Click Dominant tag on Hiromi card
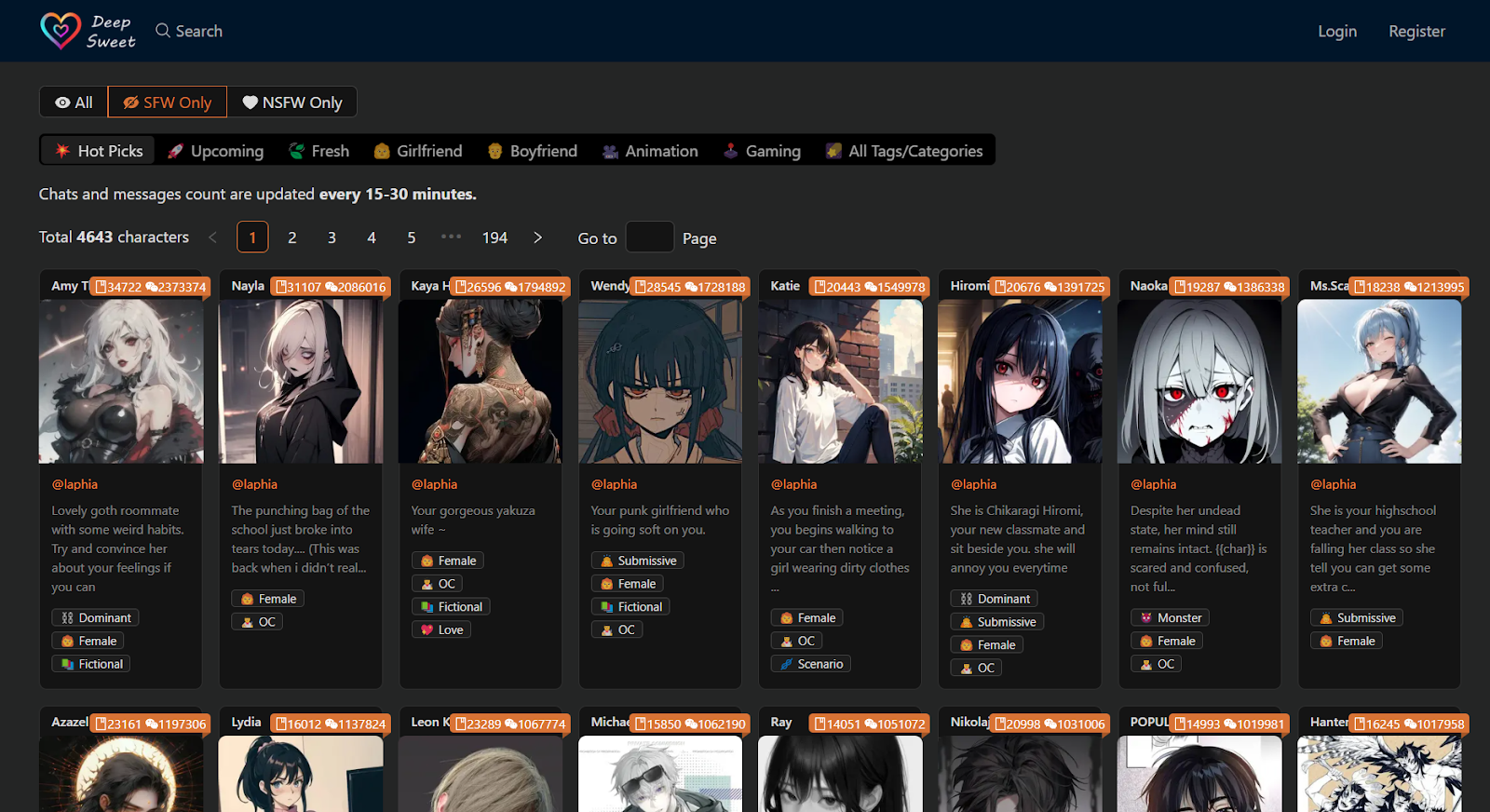Viewport: 1490px width, 812px height. (x=995, y=599)
